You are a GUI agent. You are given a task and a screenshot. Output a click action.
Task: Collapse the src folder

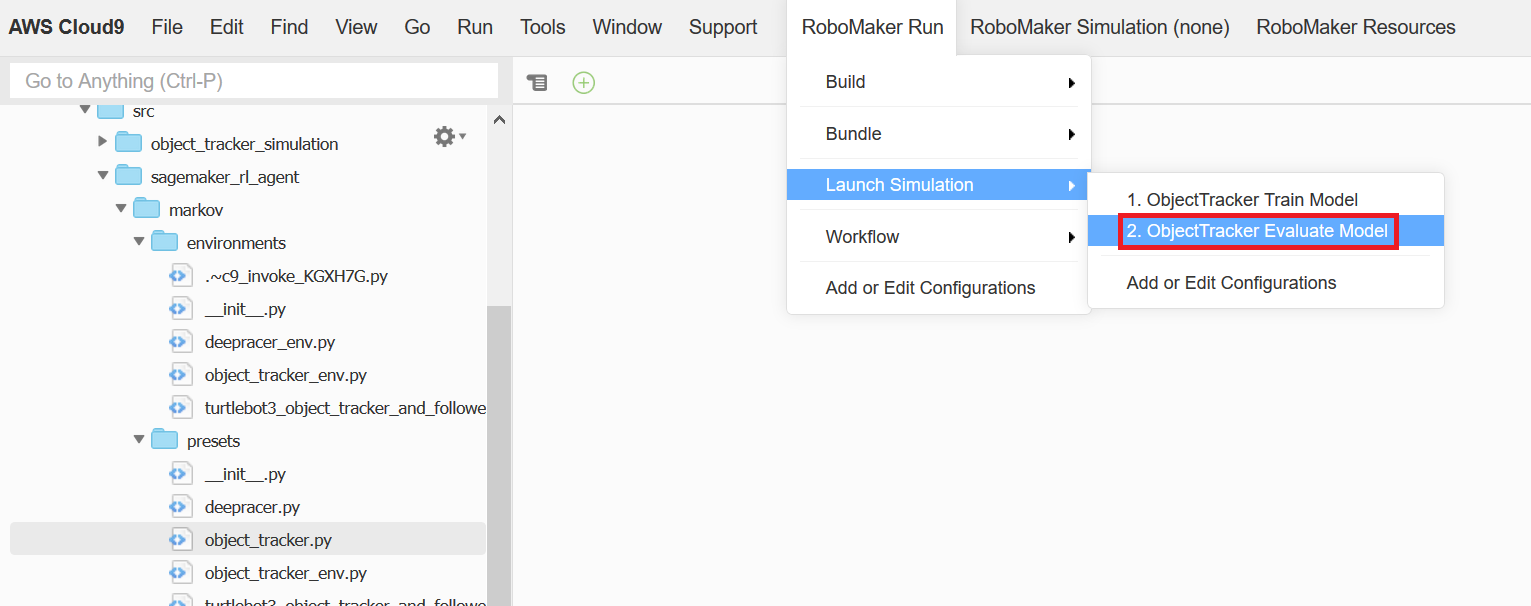pos(85,111)
